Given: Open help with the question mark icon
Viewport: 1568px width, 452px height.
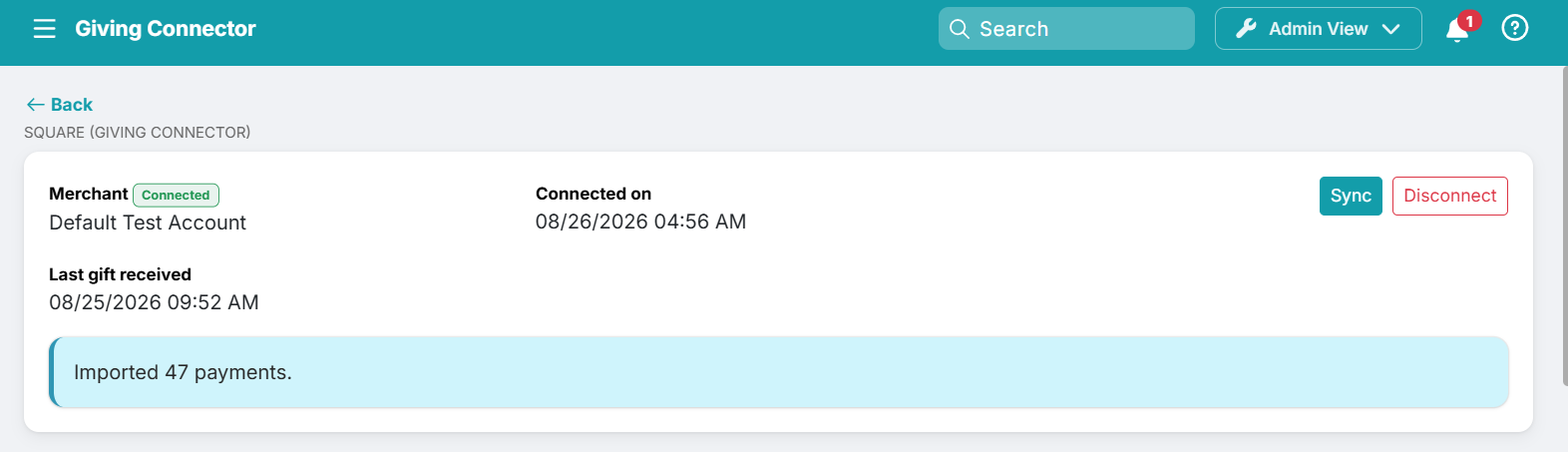Looking at the screenshot, I should pyautogui.click(x=1514, y=28).
